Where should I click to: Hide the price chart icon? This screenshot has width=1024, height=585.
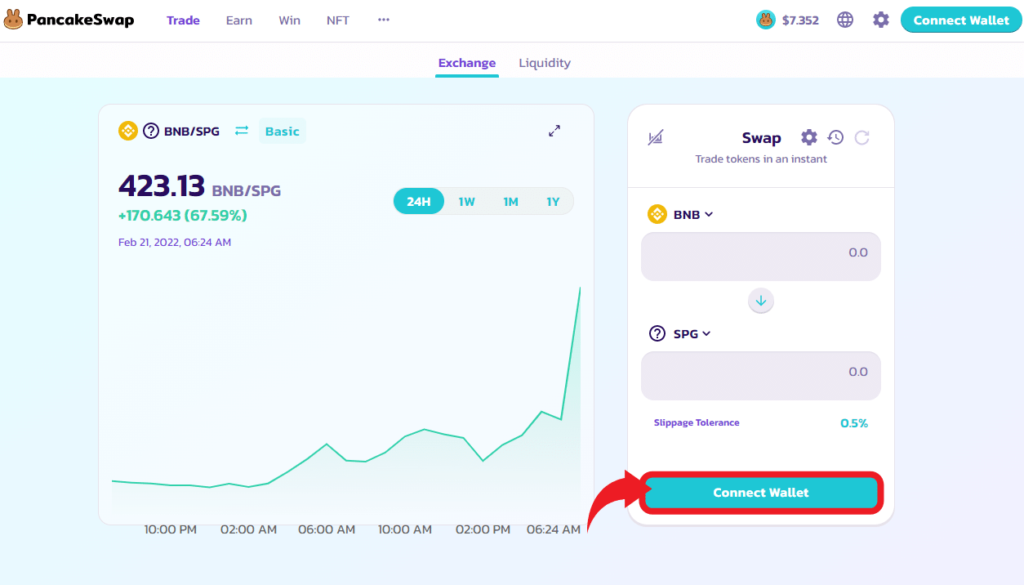(x=656, y=137)
